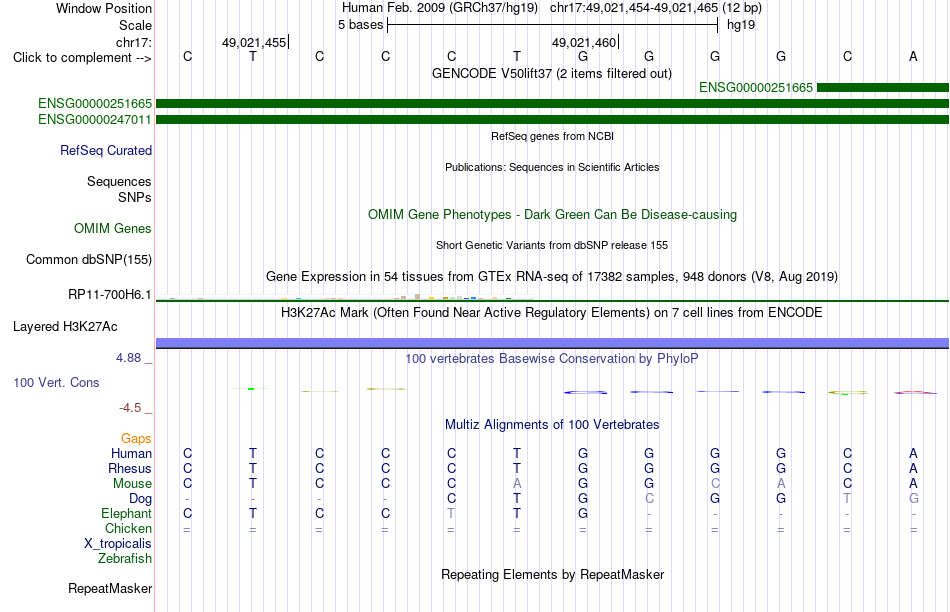
Task: Click the RepeatMasker track label
Action: (x=110, y=588)
